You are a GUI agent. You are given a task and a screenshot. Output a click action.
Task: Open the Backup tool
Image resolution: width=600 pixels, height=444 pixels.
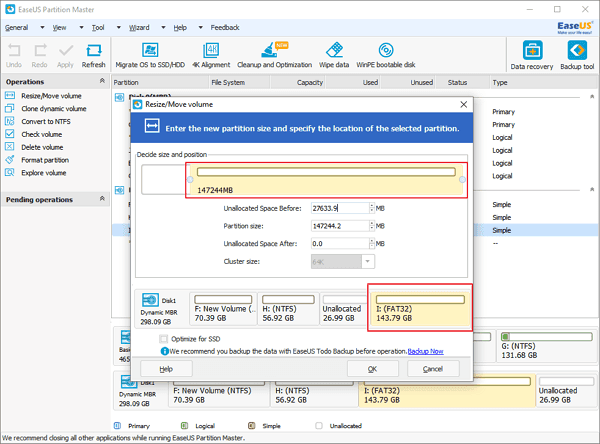pyautogui.click(x=577, y=56)
